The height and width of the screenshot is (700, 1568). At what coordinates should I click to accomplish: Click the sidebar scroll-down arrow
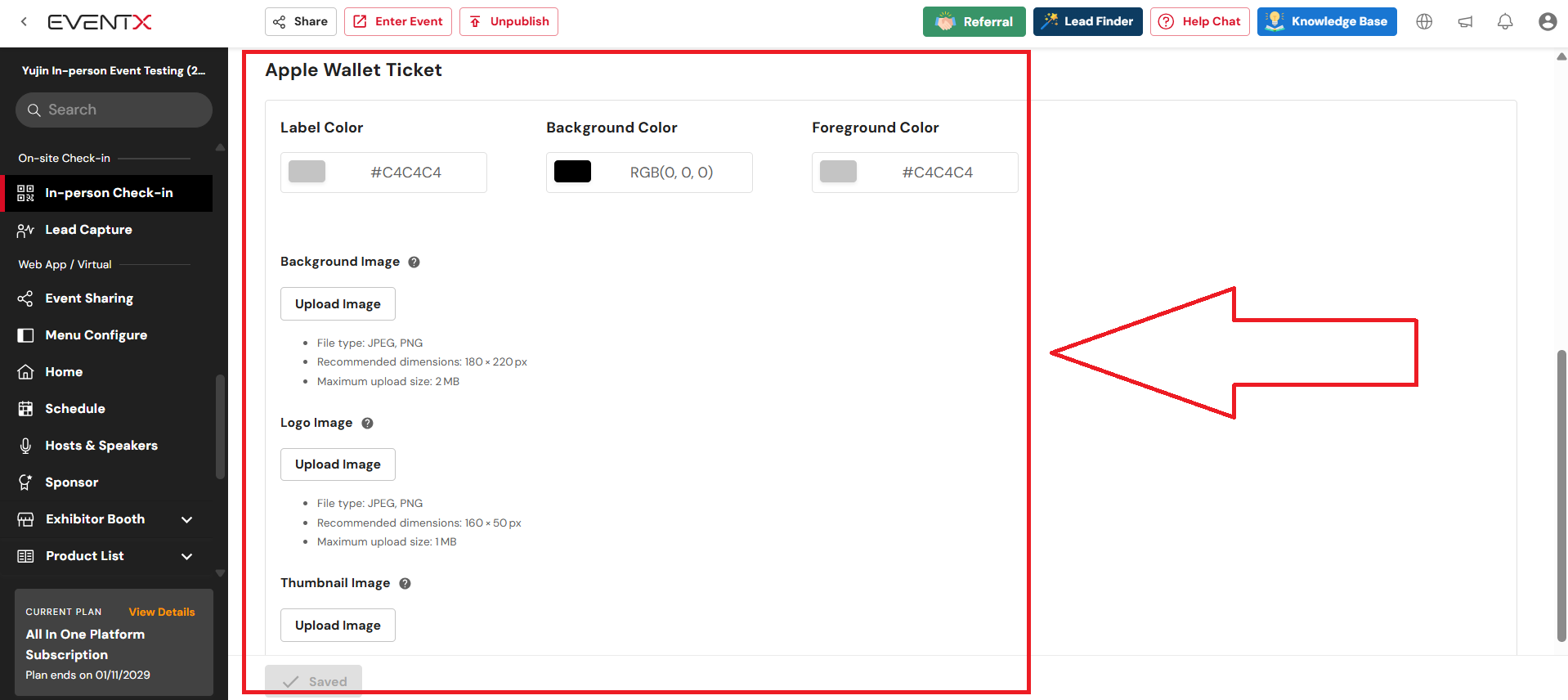(220, 573)
